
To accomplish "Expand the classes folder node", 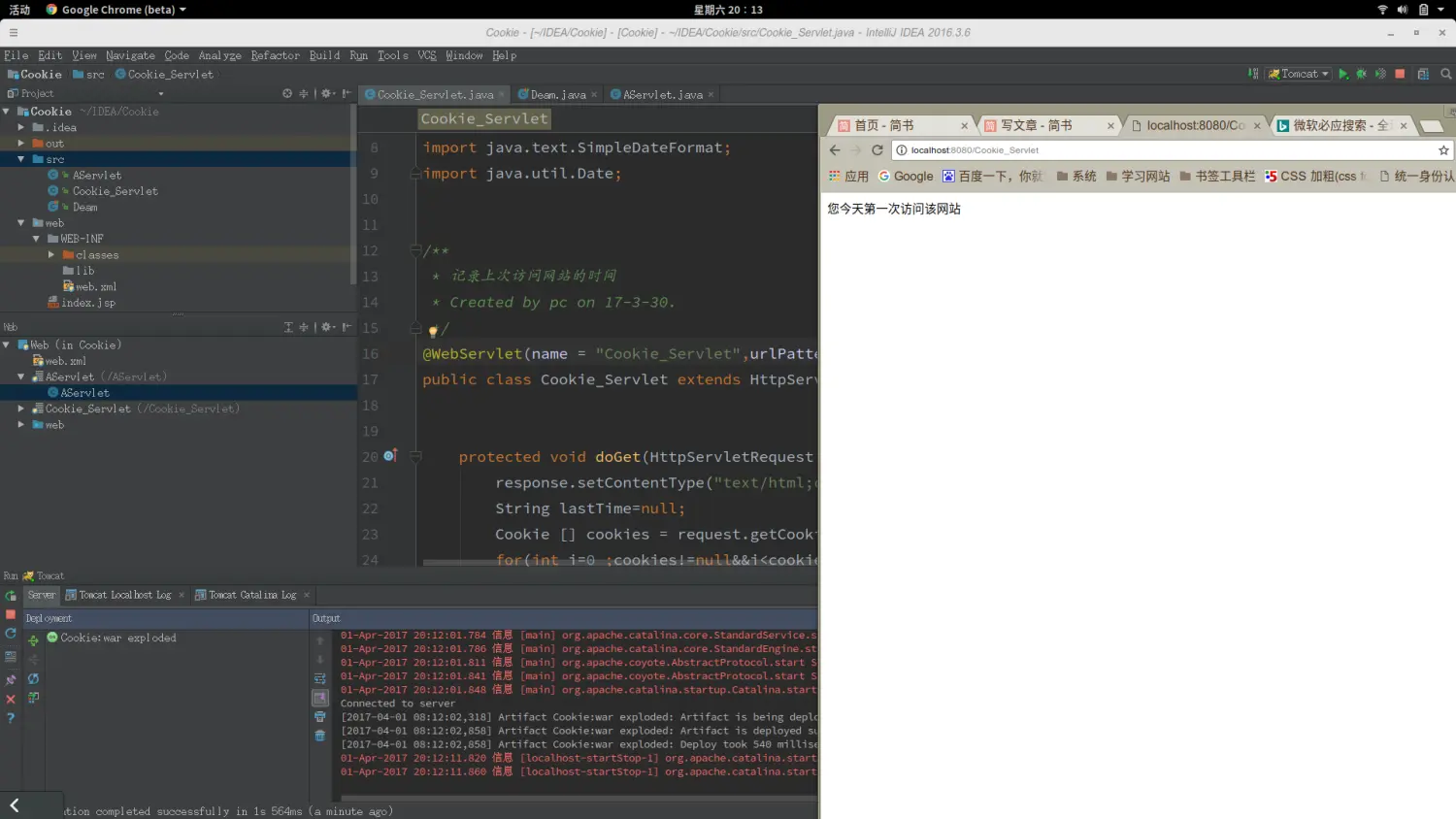I will (51, 254).
